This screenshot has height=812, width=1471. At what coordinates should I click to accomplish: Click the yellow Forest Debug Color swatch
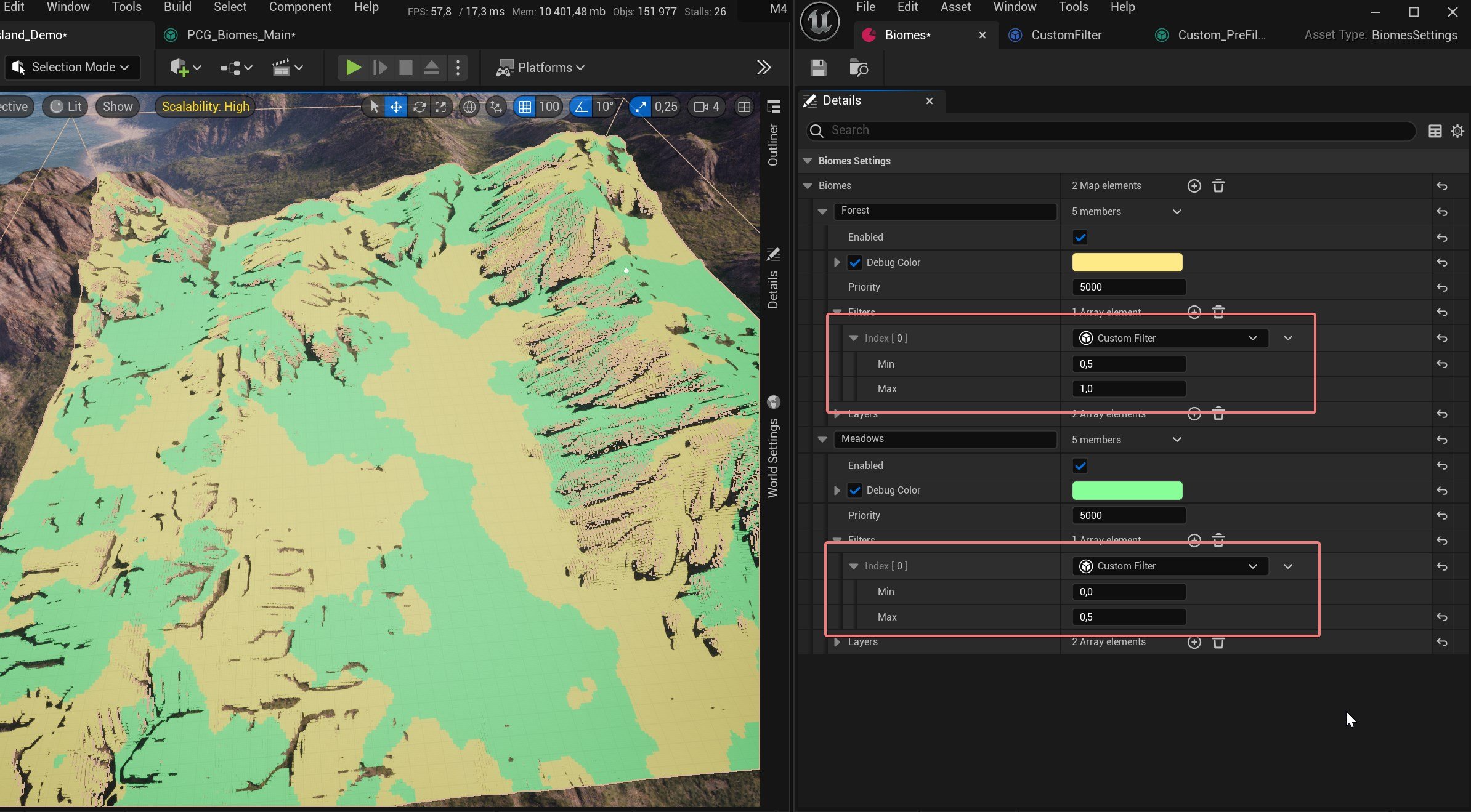tap(1127, 263)
